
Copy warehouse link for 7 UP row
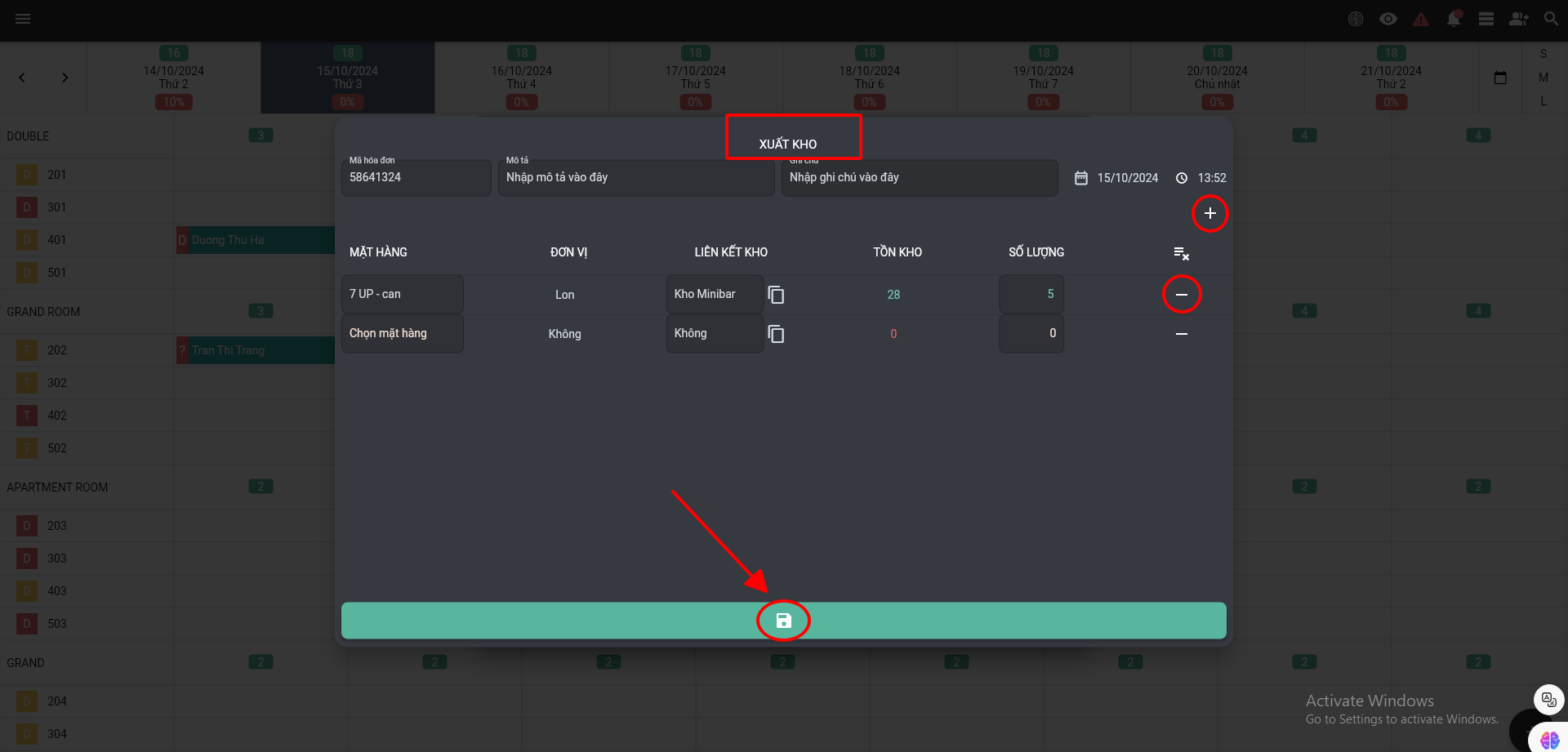pos(776,295)
